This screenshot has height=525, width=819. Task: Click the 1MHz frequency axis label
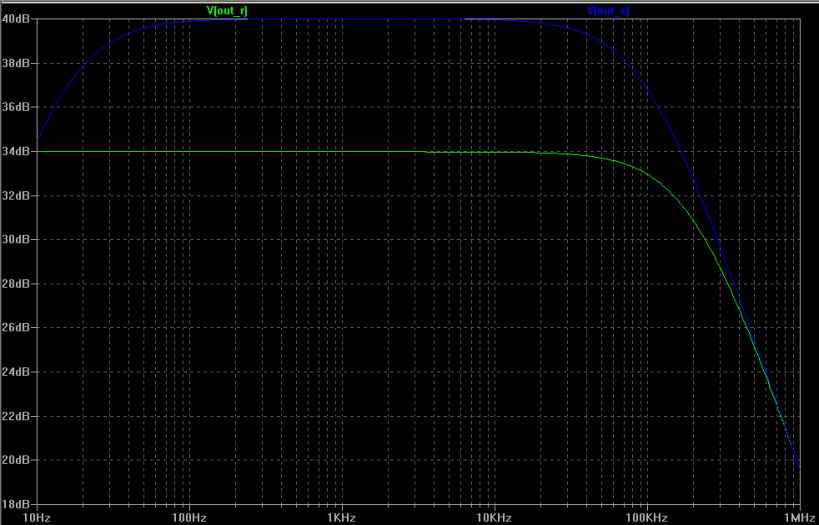[800, 518]
